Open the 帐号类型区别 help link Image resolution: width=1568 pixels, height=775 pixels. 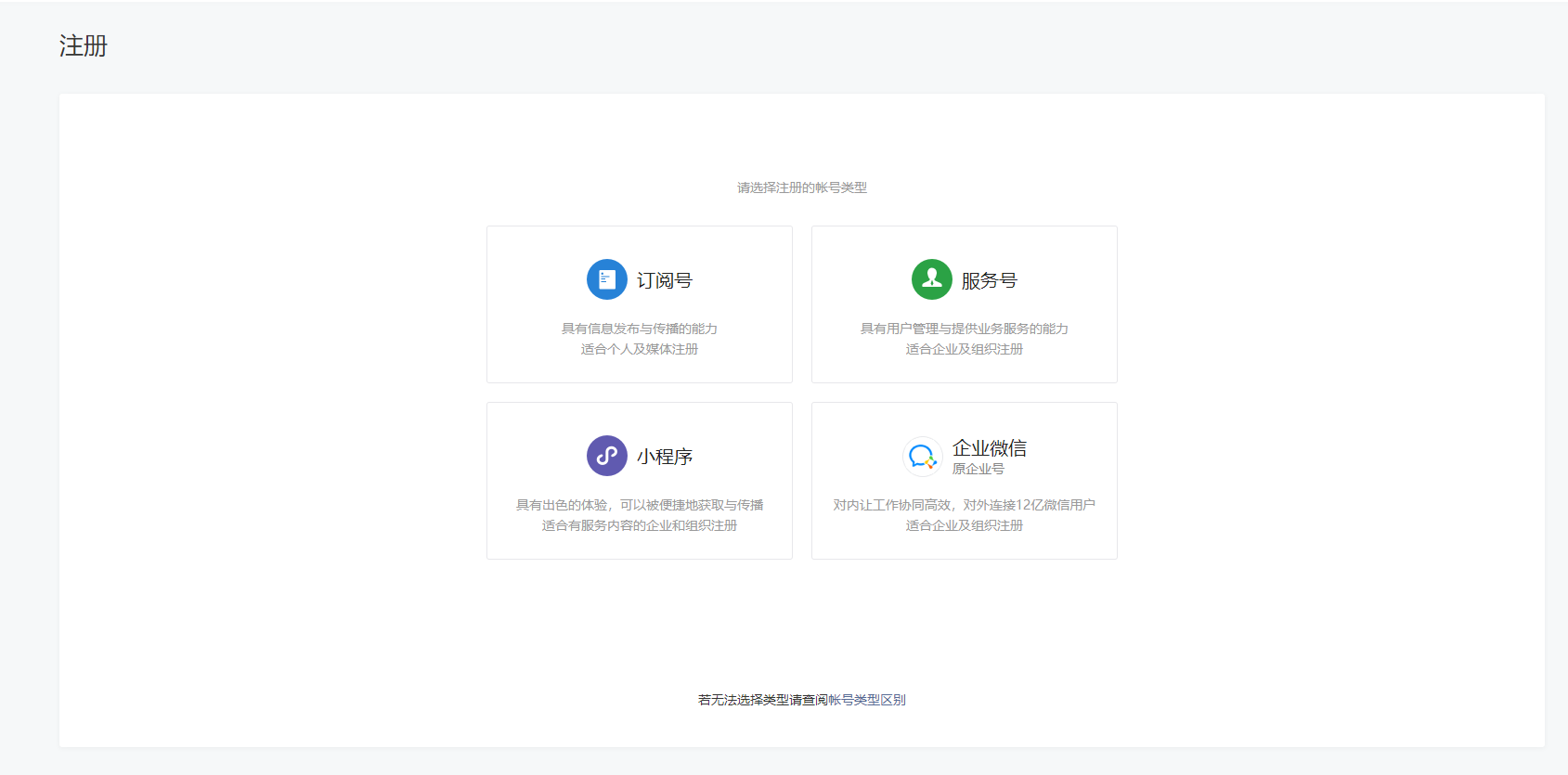tap(867, 700)
